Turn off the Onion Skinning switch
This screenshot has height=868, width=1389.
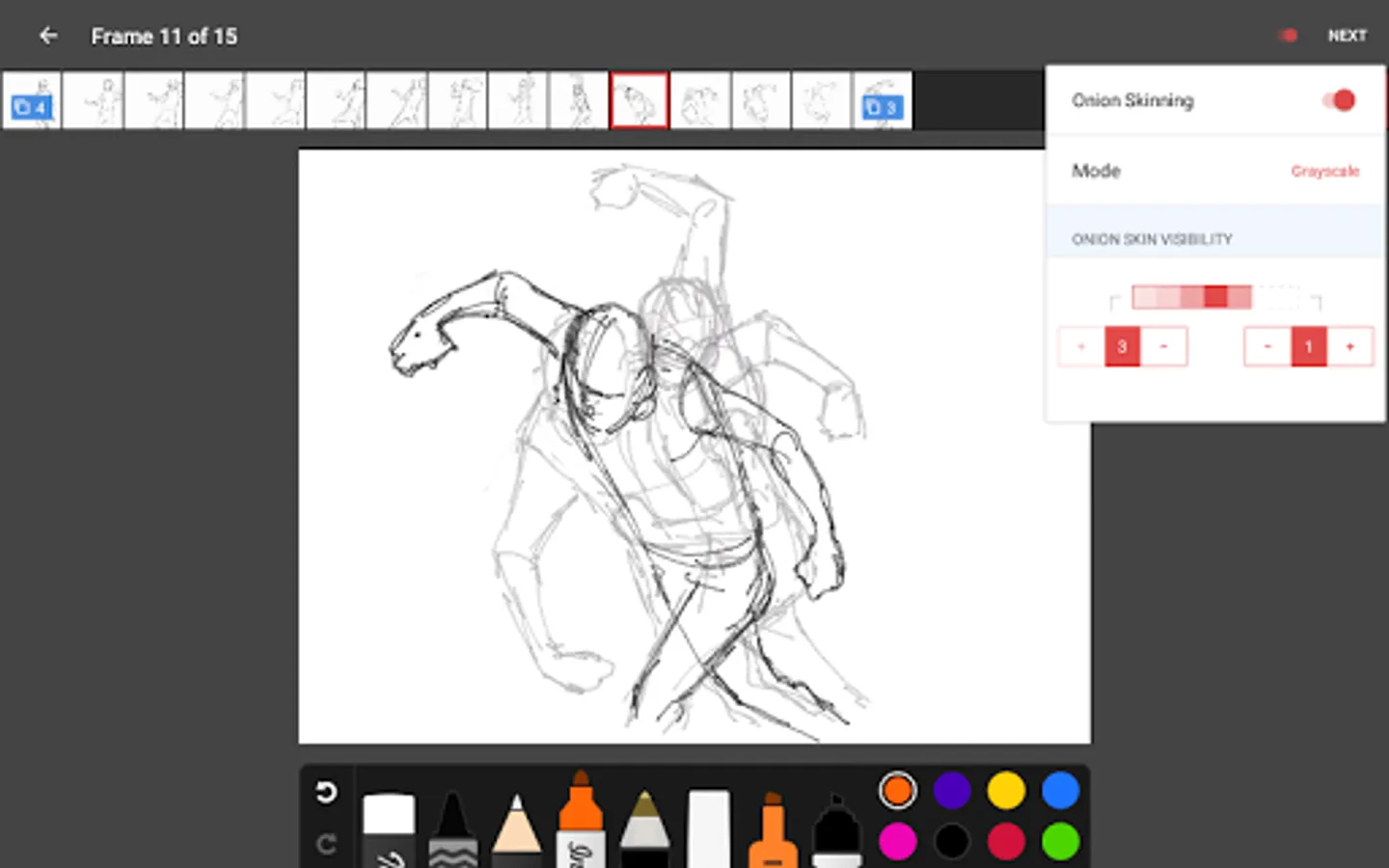[1338, 100]
